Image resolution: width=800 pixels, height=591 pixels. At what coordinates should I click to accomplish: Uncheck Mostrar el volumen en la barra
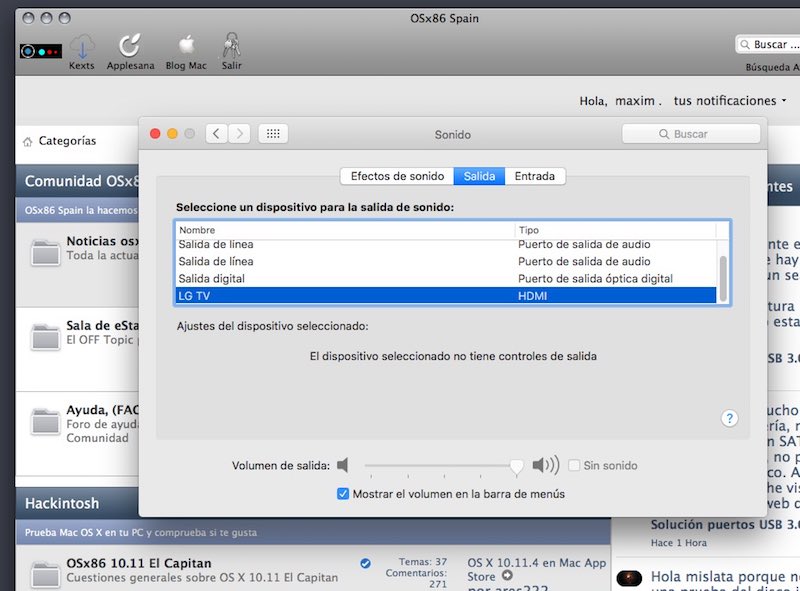(343, 494)
